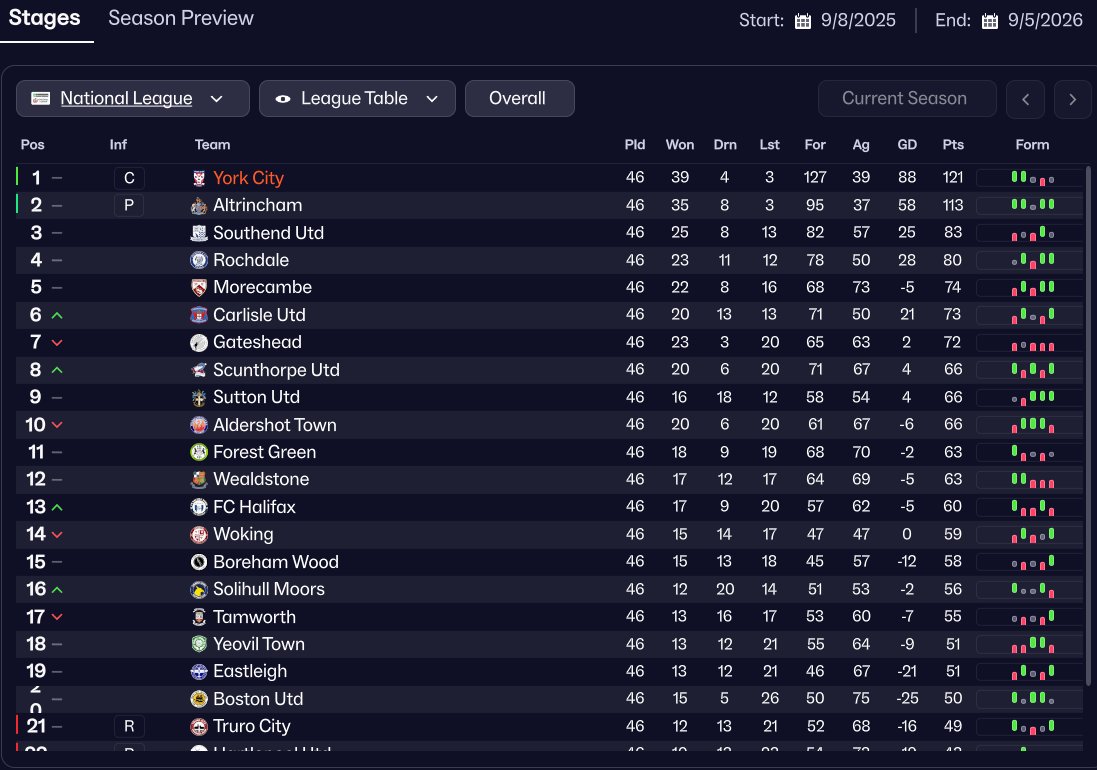Screen dimensions: 1097x770
Task: Click the Truro City relegation R badge
Action: point(129,726)
